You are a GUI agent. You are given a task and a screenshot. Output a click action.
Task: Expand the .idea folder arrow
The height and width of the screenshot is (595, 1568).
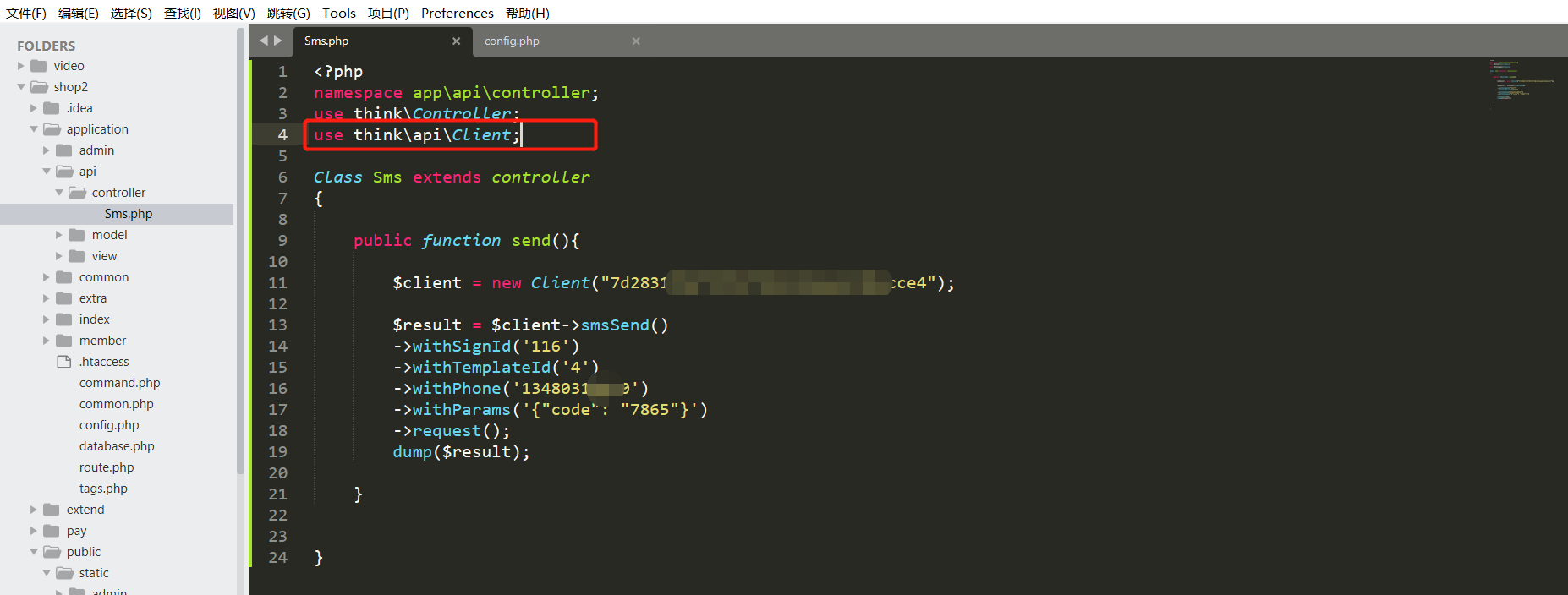click(x=34, y=108)
